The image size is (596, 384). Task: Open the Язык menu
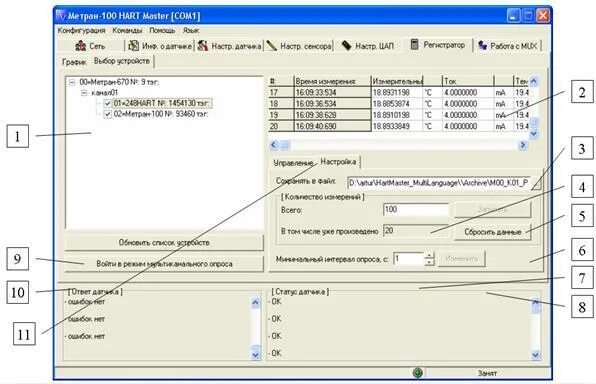pos(190,30)
